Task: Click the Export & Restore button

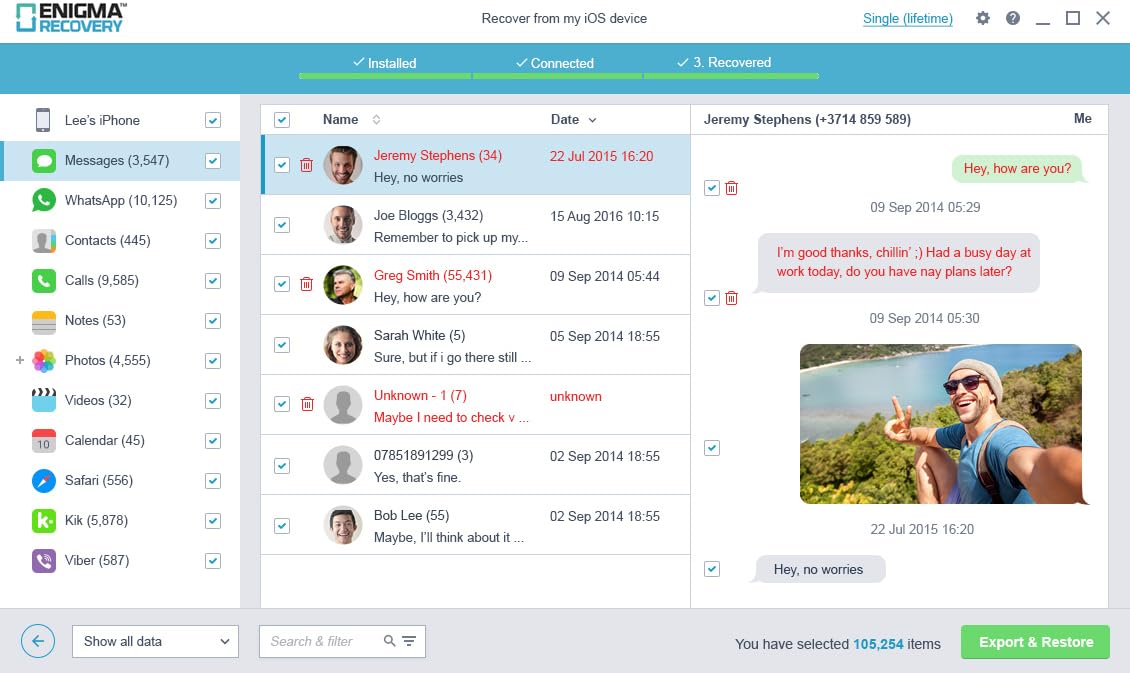Action: pos(1036,642)
